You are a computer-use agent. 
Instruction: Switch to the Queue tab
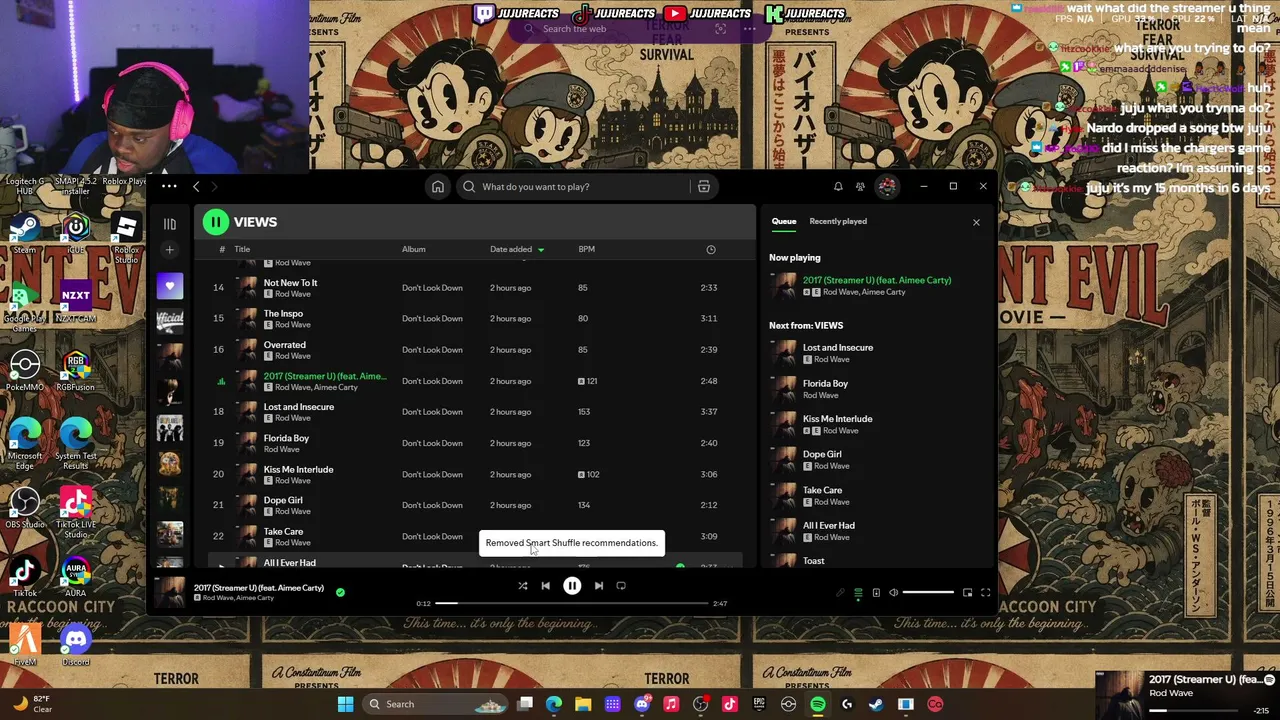click(784, 221)
